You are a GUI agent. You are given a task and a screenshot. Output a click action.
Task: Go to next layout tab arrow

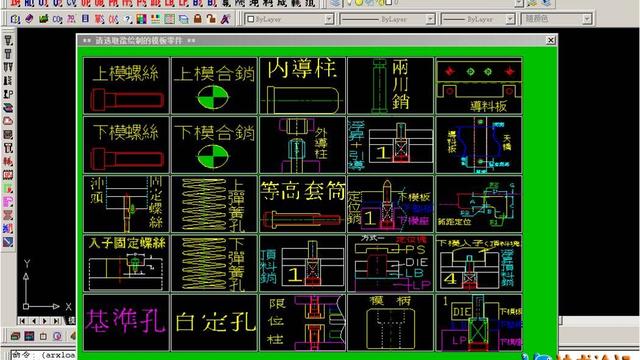coord(45,321)
